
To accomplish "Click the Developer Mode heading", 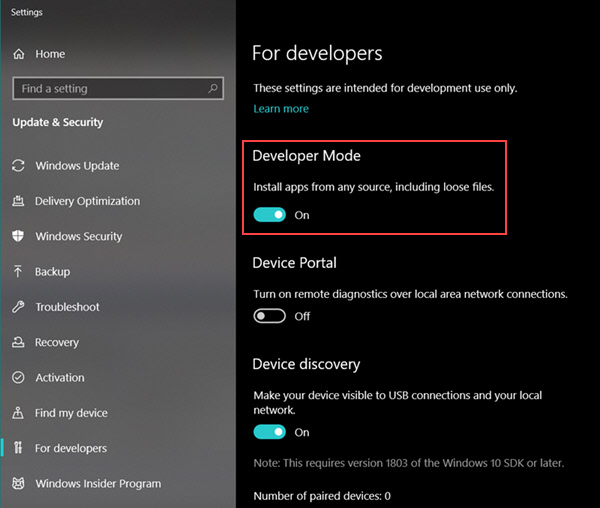I will 307,156.
